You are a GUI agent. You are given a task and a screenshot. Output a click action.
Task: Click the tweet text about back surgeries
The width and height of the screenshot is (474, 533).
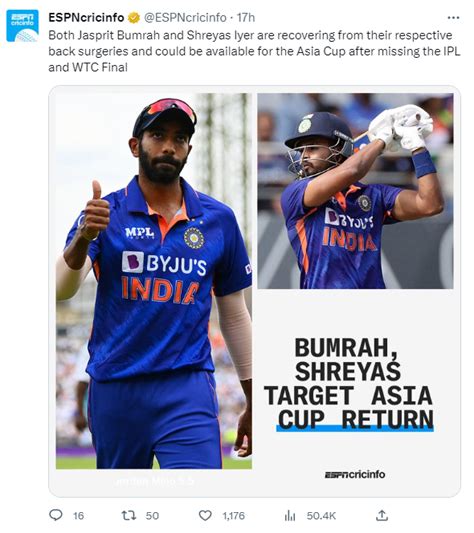pos(254,51)
